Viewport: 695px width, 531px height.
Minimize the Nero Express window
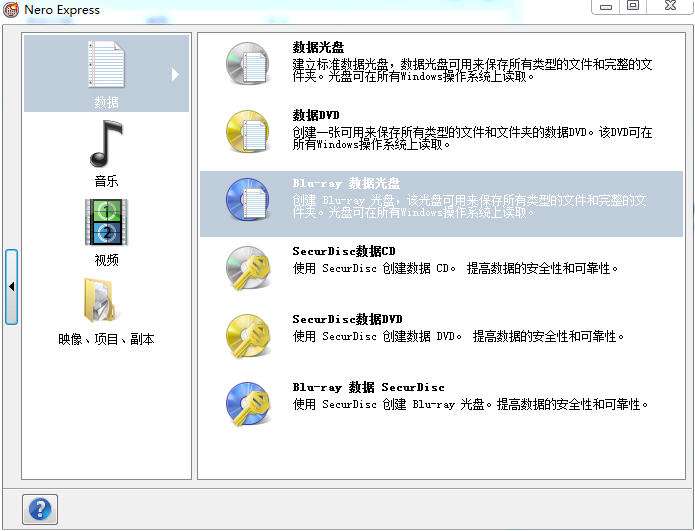click(606, 6)
